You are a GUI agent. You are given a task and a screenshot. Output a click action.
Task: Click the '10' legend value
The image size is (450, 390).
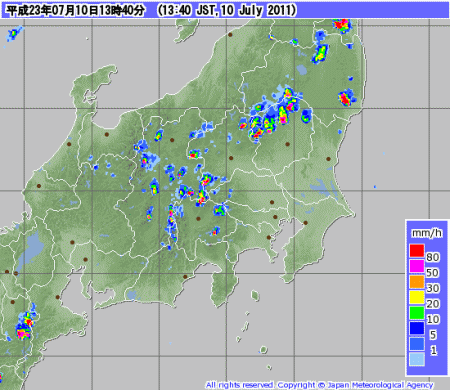click(433, 319)
